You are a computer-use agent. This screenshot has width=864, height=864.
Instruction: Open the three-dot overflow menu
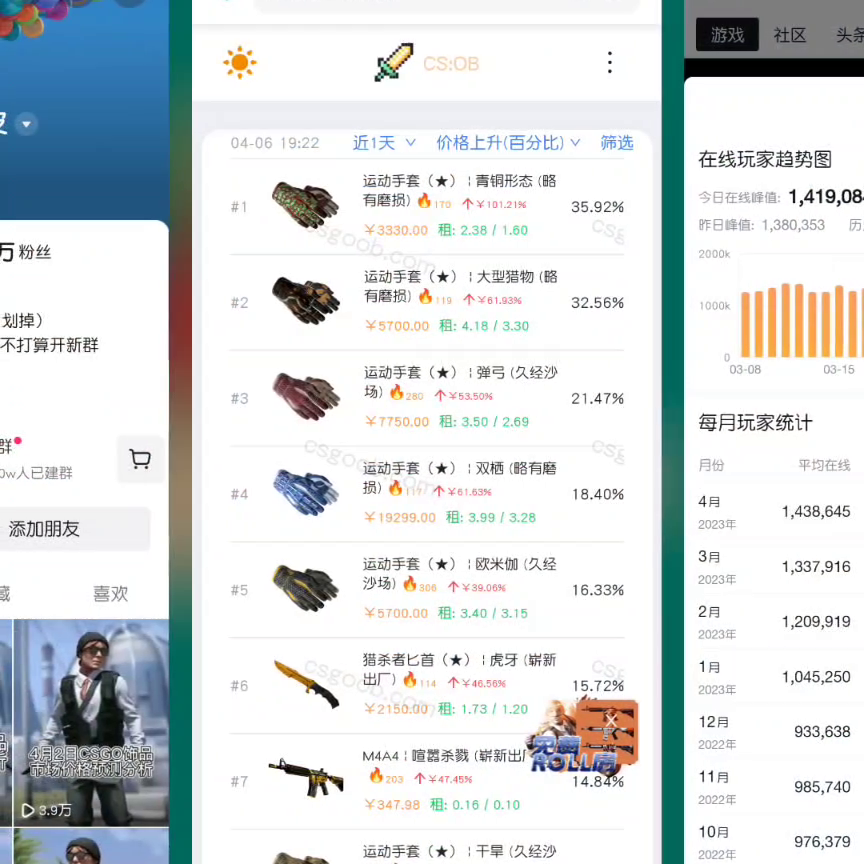pyautogui.click(x=610, y=62)
